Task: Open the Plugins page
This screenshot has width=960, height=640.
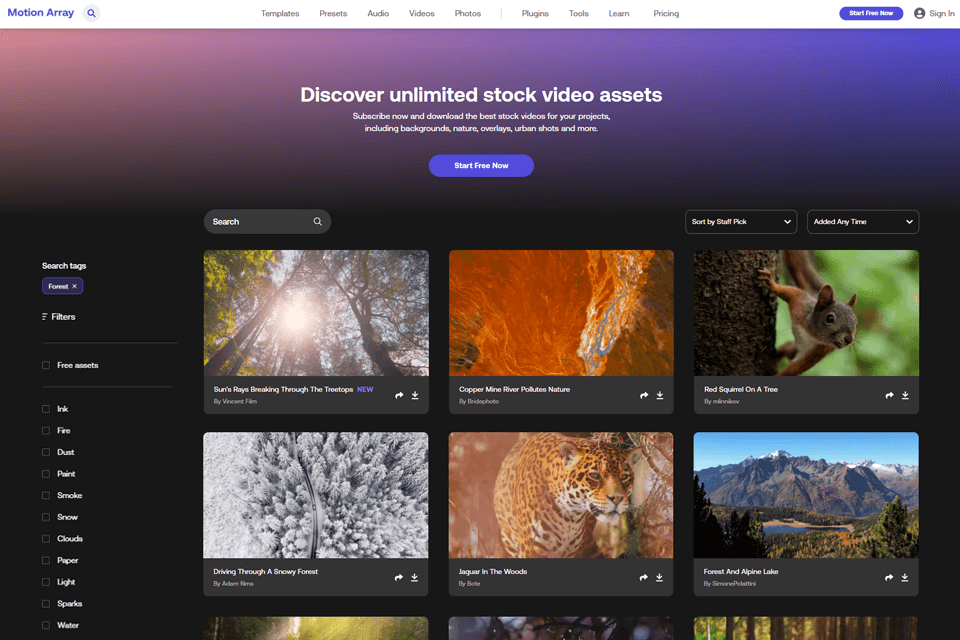Action: coord(535,13)
